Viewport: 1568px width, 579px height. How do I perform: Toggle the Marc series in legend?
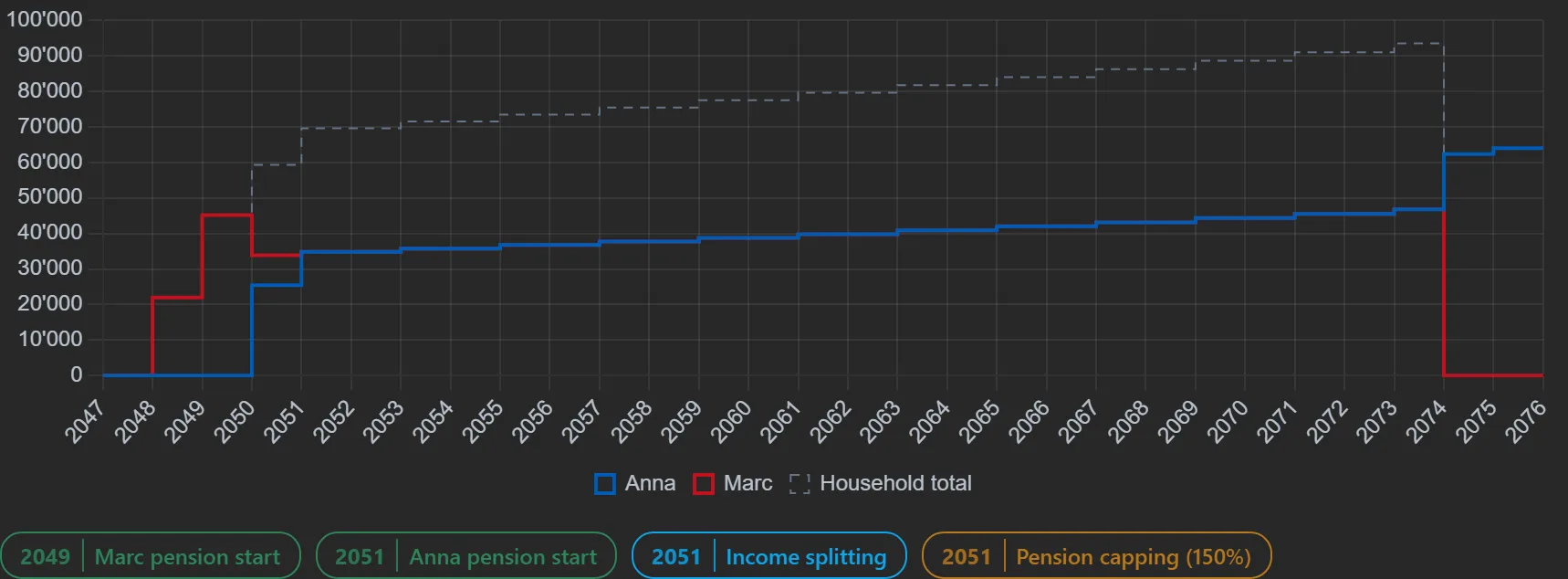coord(733,483)
